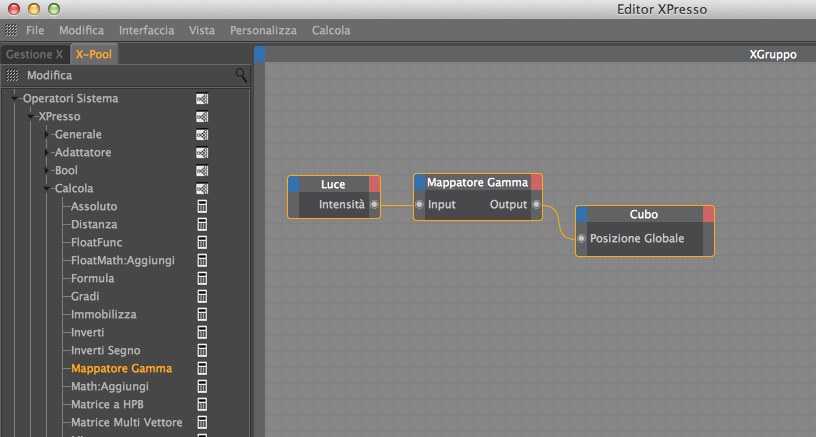Collapse the Calcola tree node
Image resolution: width=816 pixels, height=437 pixels.
coord(47,188)
